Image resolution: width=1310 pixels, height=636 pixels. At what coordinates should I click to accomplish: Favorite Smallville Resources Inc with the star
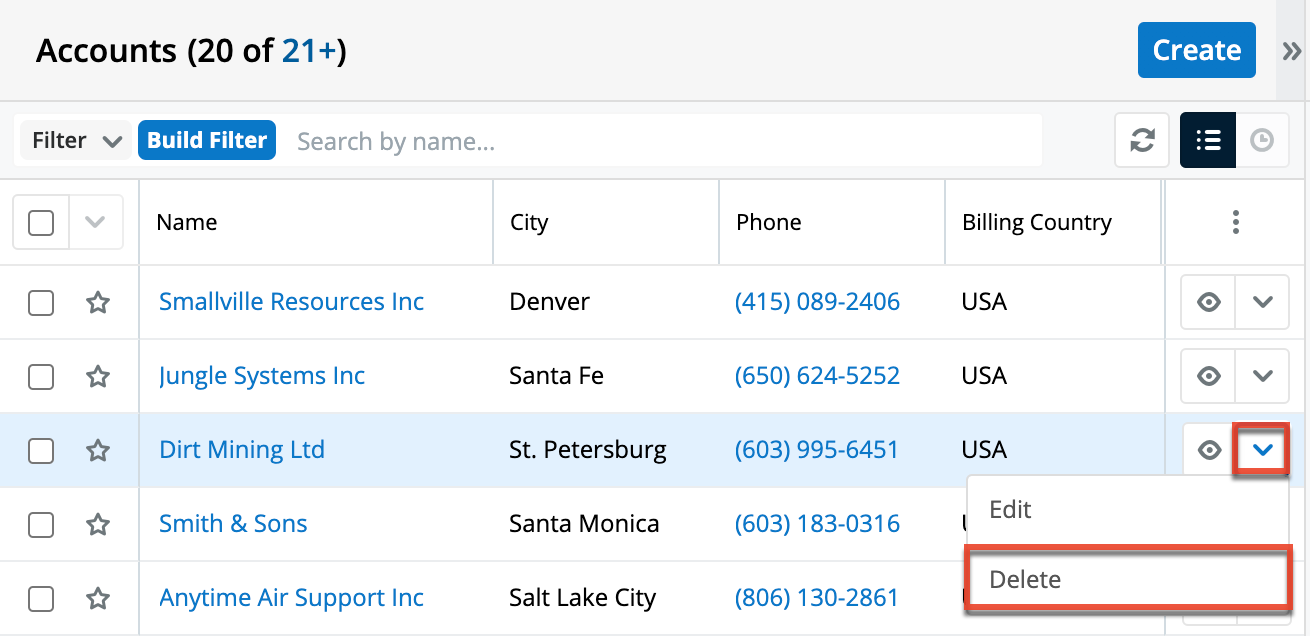tap(97, 301)
